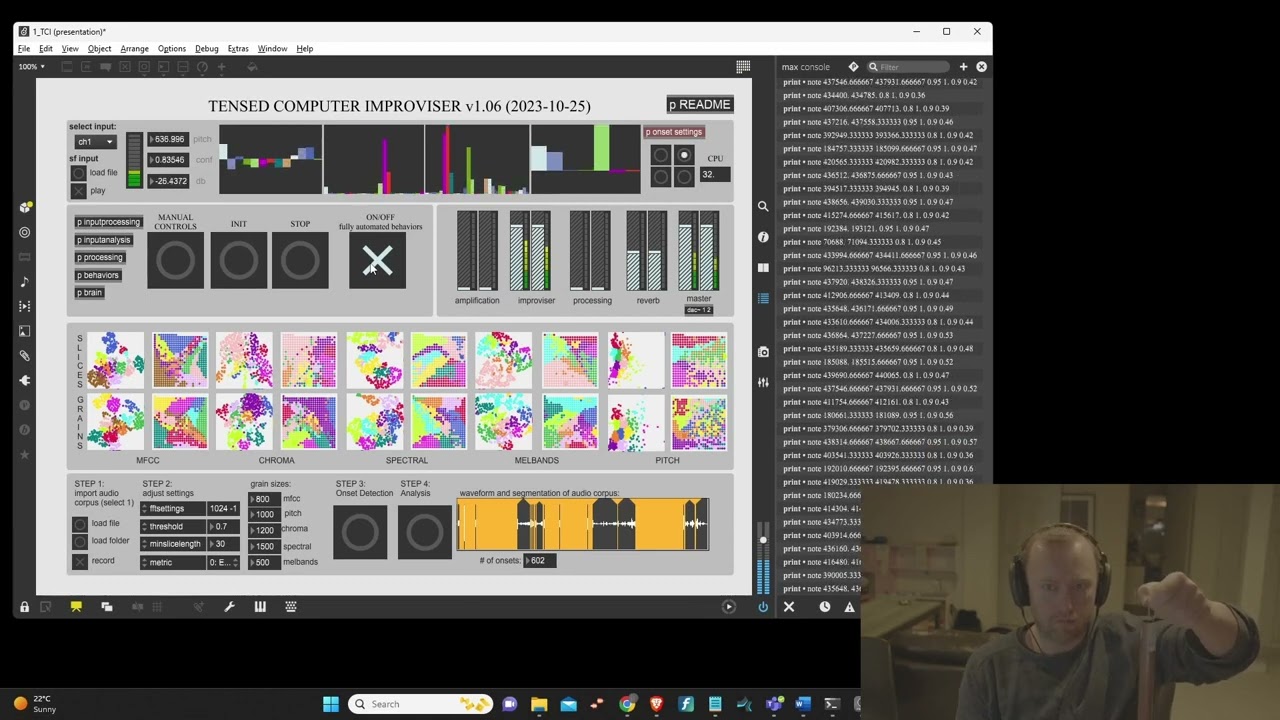
Task: Click the dotted grid icon in bottom toolbar
Action: (291, 606)
